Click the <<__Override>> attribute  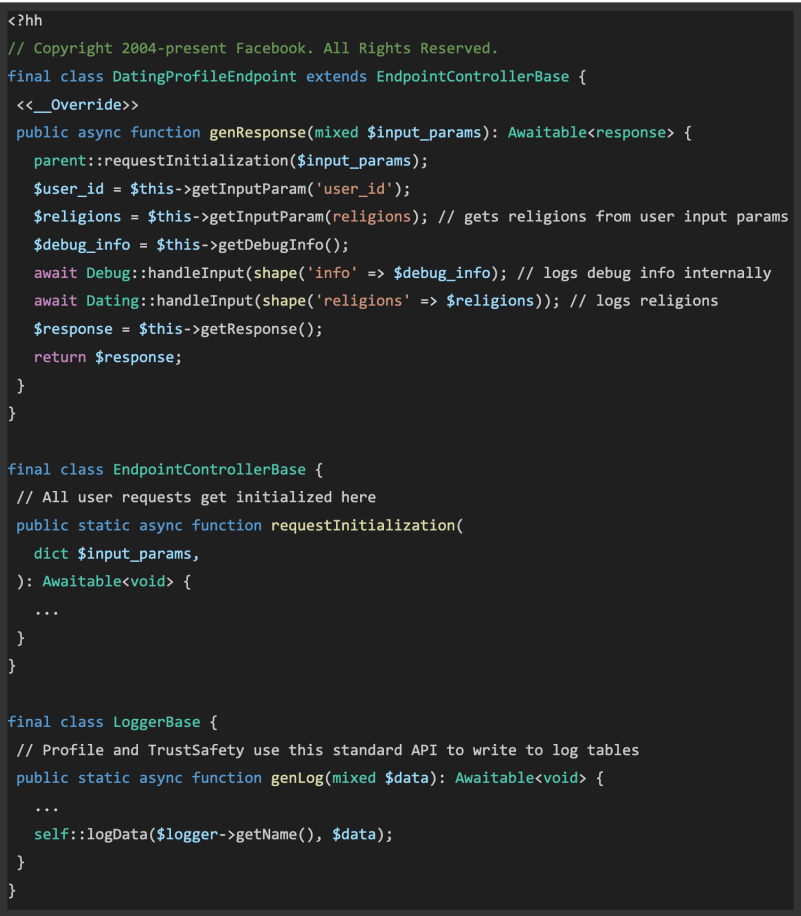77,104
